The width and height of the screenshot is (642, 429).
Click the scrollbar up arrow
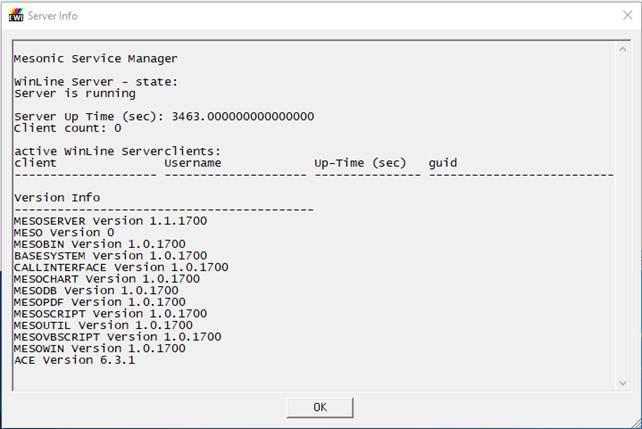[621, 48]
